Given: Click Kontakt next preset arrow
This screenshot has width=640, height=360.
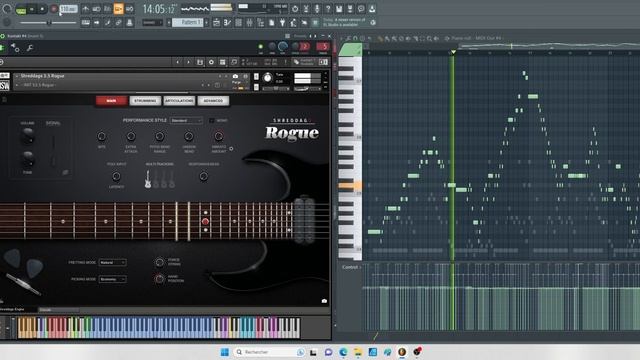Looking at the screenshot, I should 189,62.
